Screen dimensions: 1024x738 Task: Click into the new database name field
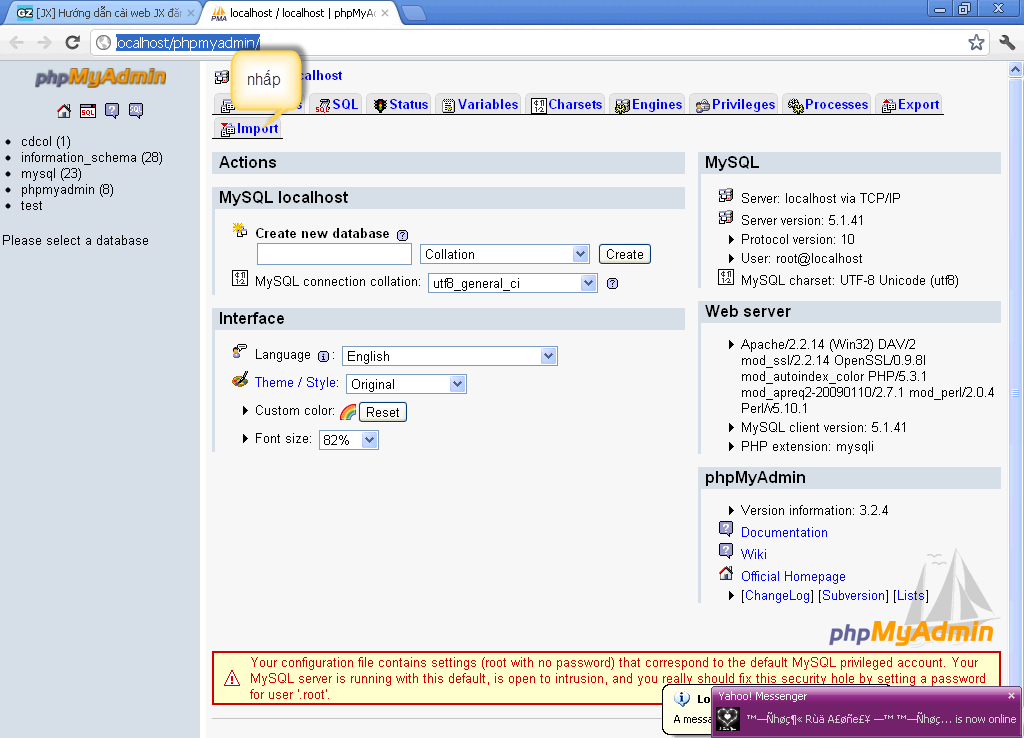tap(334, 254)
